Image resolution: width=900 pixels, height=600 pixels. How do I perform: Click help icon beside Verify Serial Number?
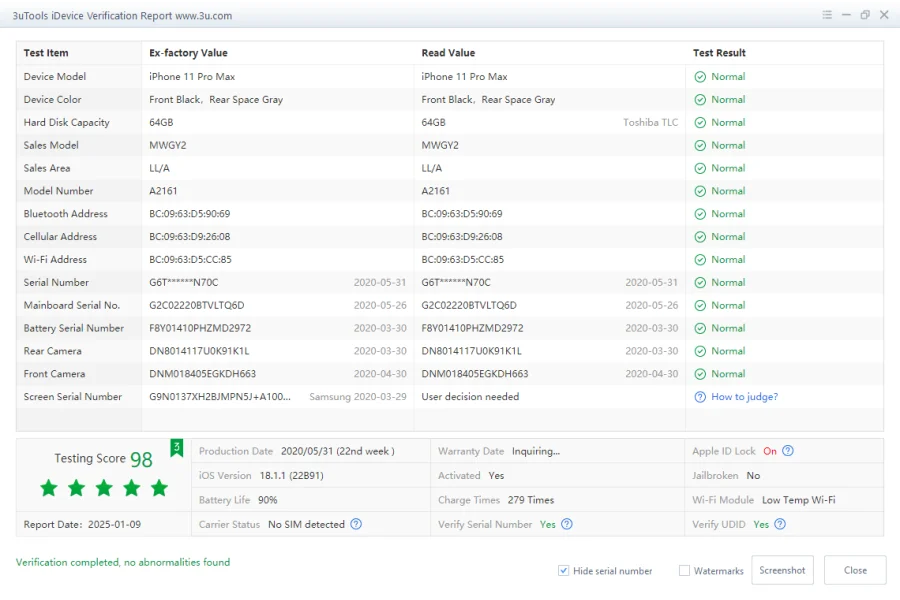click(567, 524)
